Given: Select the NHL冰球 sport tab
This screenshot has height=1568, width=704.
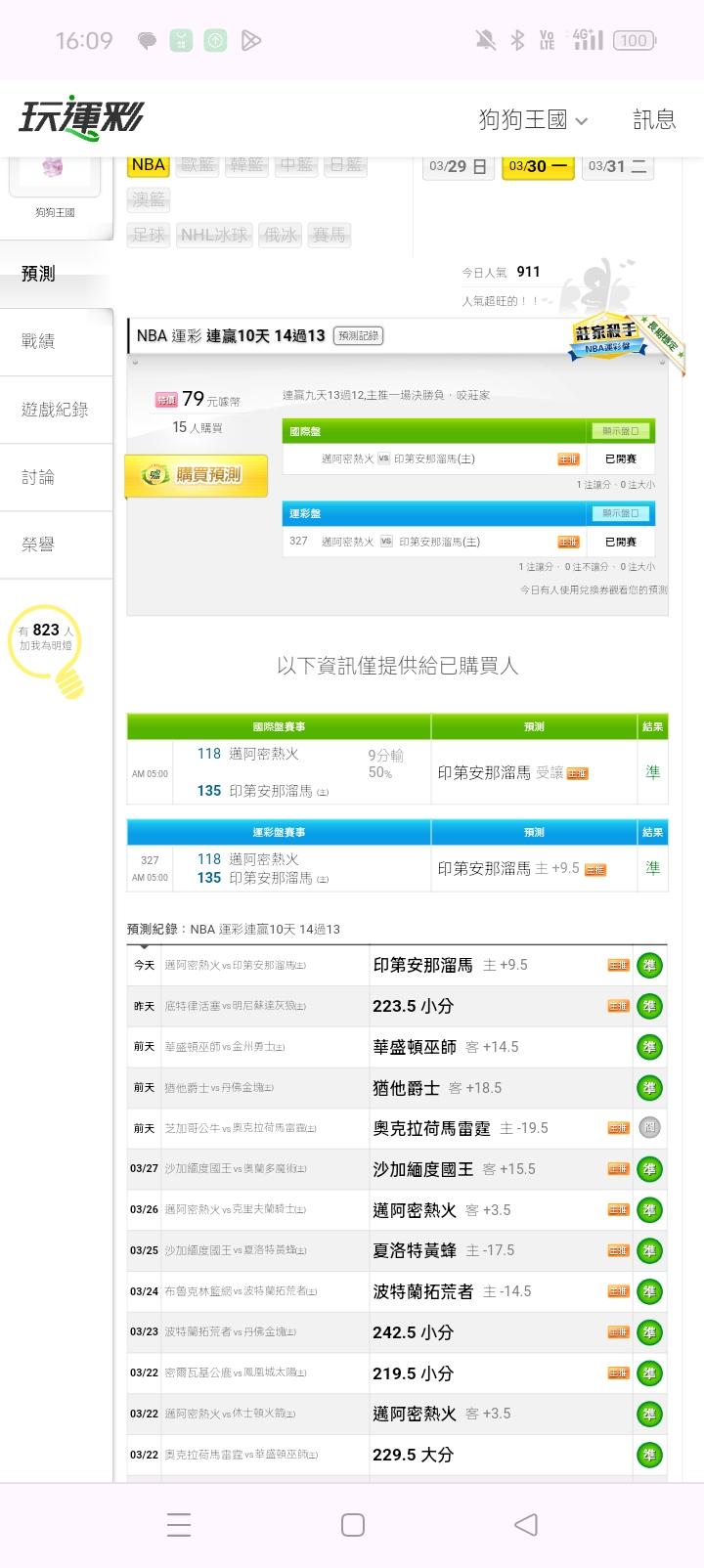Looking at the screenshot, I should point(214,235).
